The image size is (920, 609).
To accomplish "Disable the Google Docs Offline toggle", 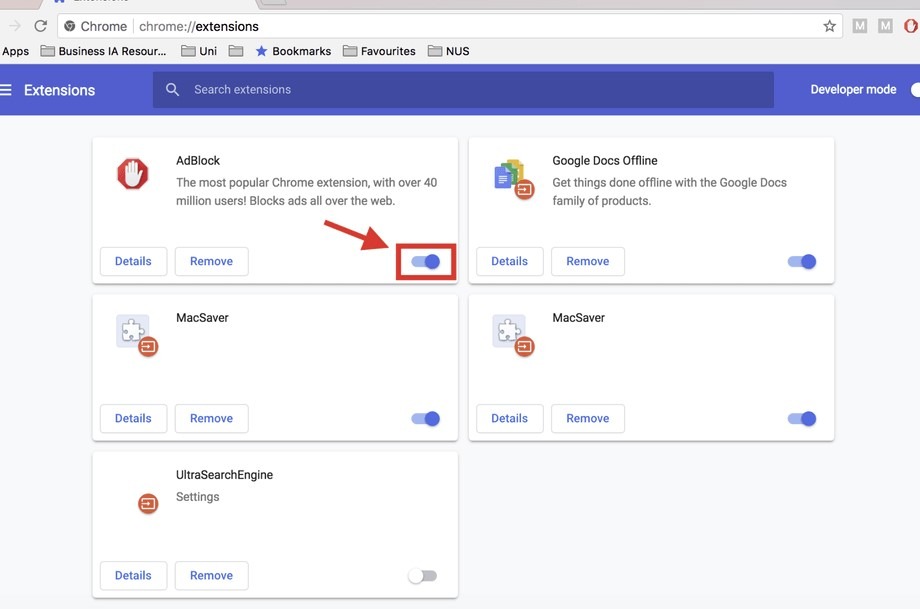I will [801, 262].
